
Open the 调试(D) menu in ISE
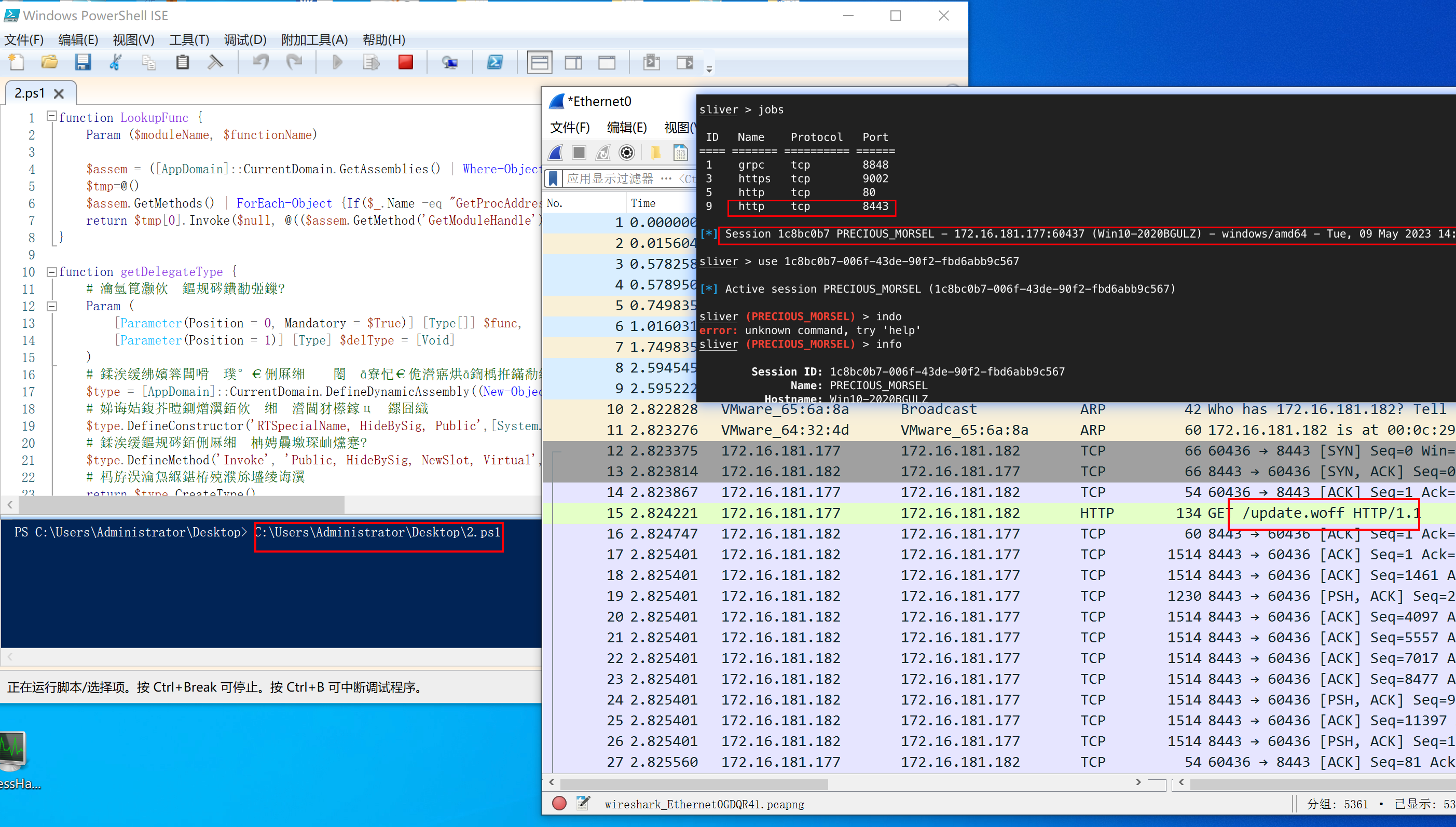tap(245, 40)
